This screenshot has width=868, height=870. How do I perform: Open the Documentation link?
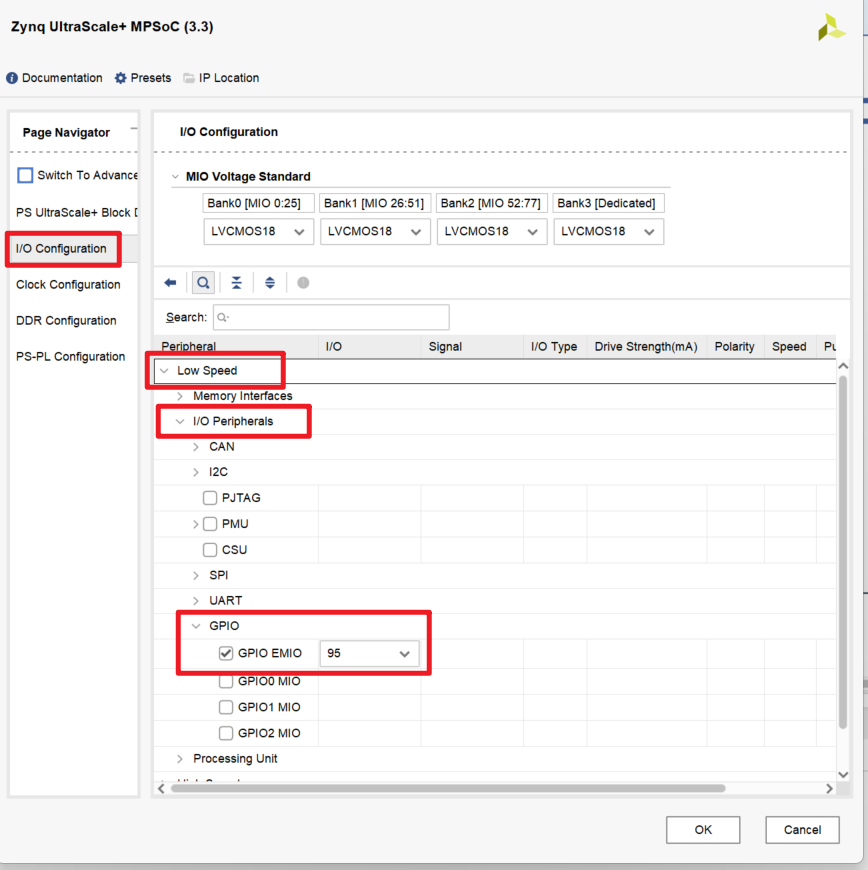pos(62,78)
